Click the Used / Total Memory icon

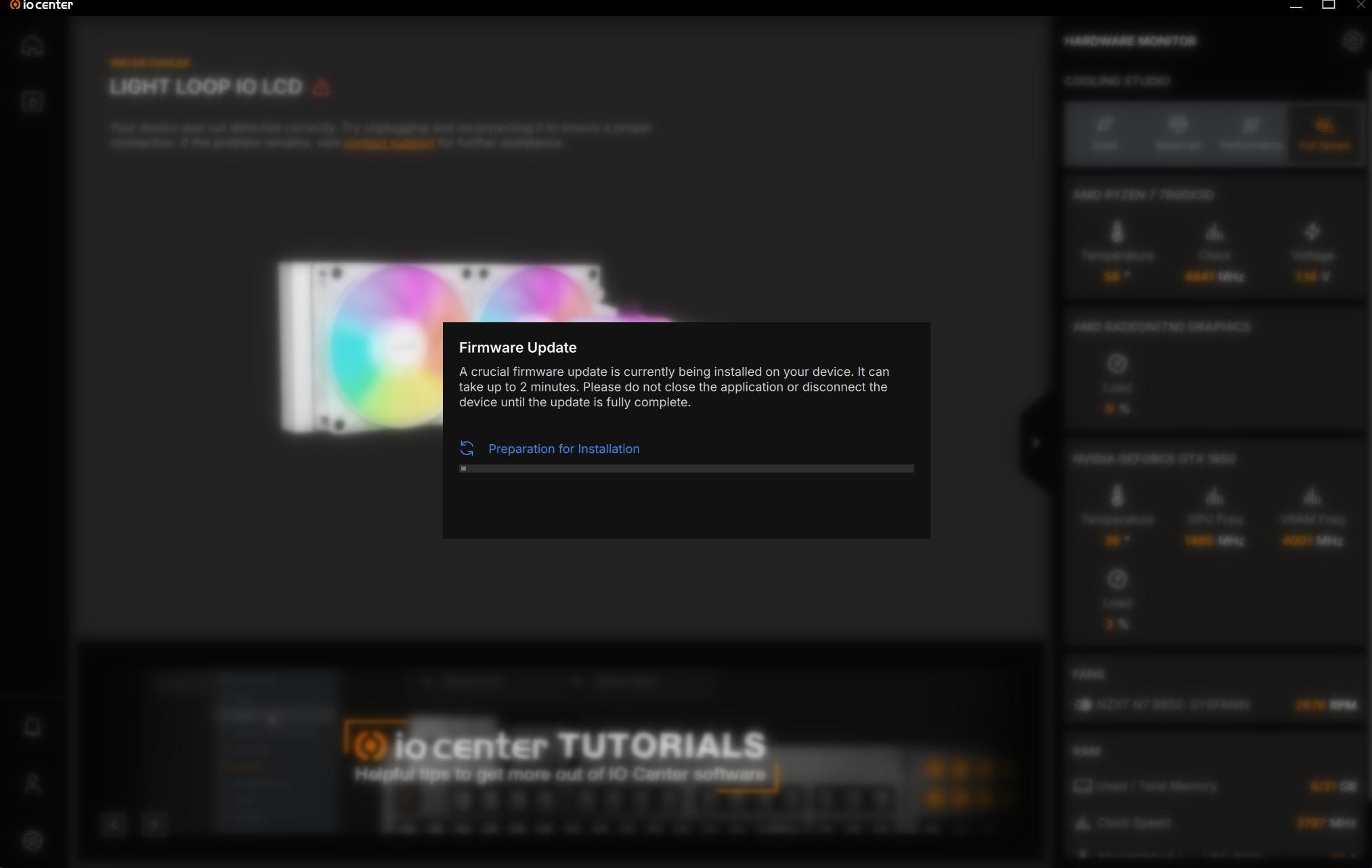pos(1082,786)
